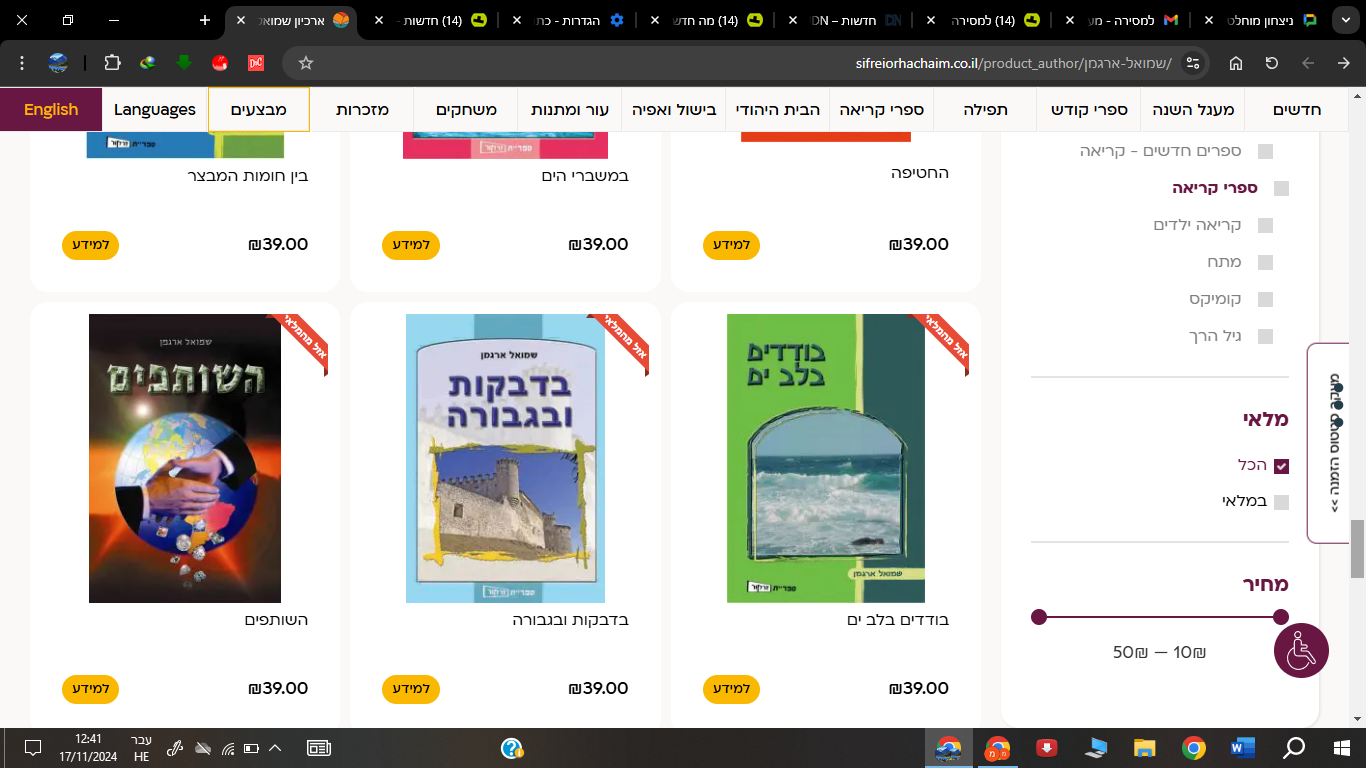Launch Microsoft Word from the taskbar

pos(1243,747)
